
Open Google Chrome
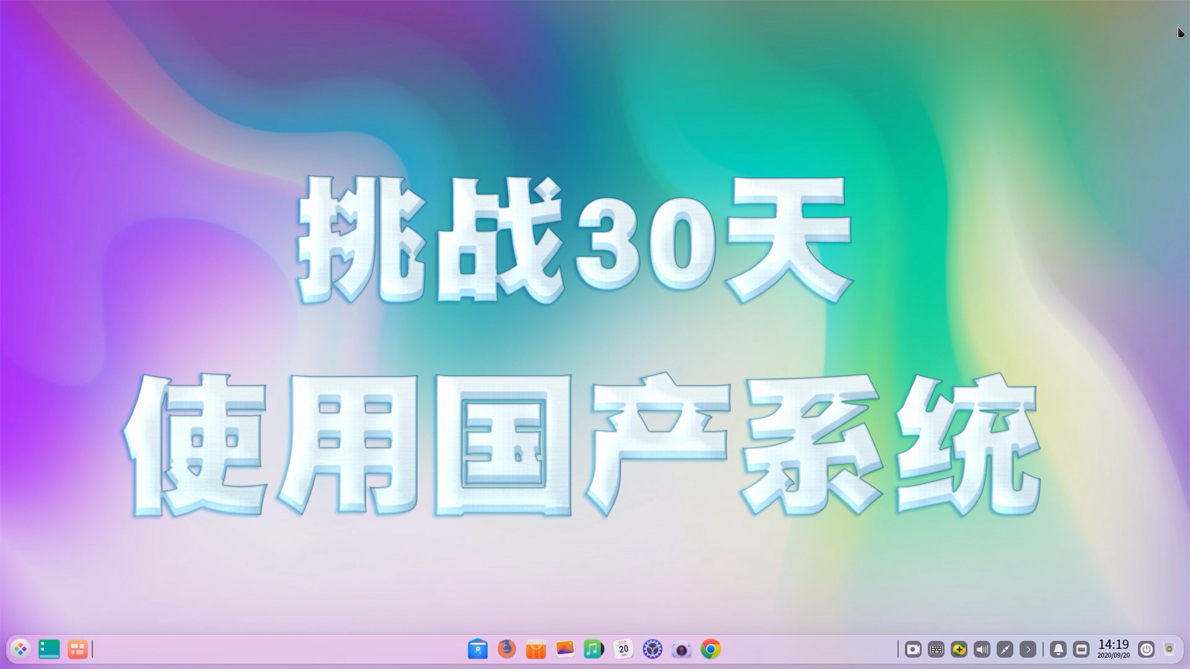pyautogui.click(x=710, y=649)
